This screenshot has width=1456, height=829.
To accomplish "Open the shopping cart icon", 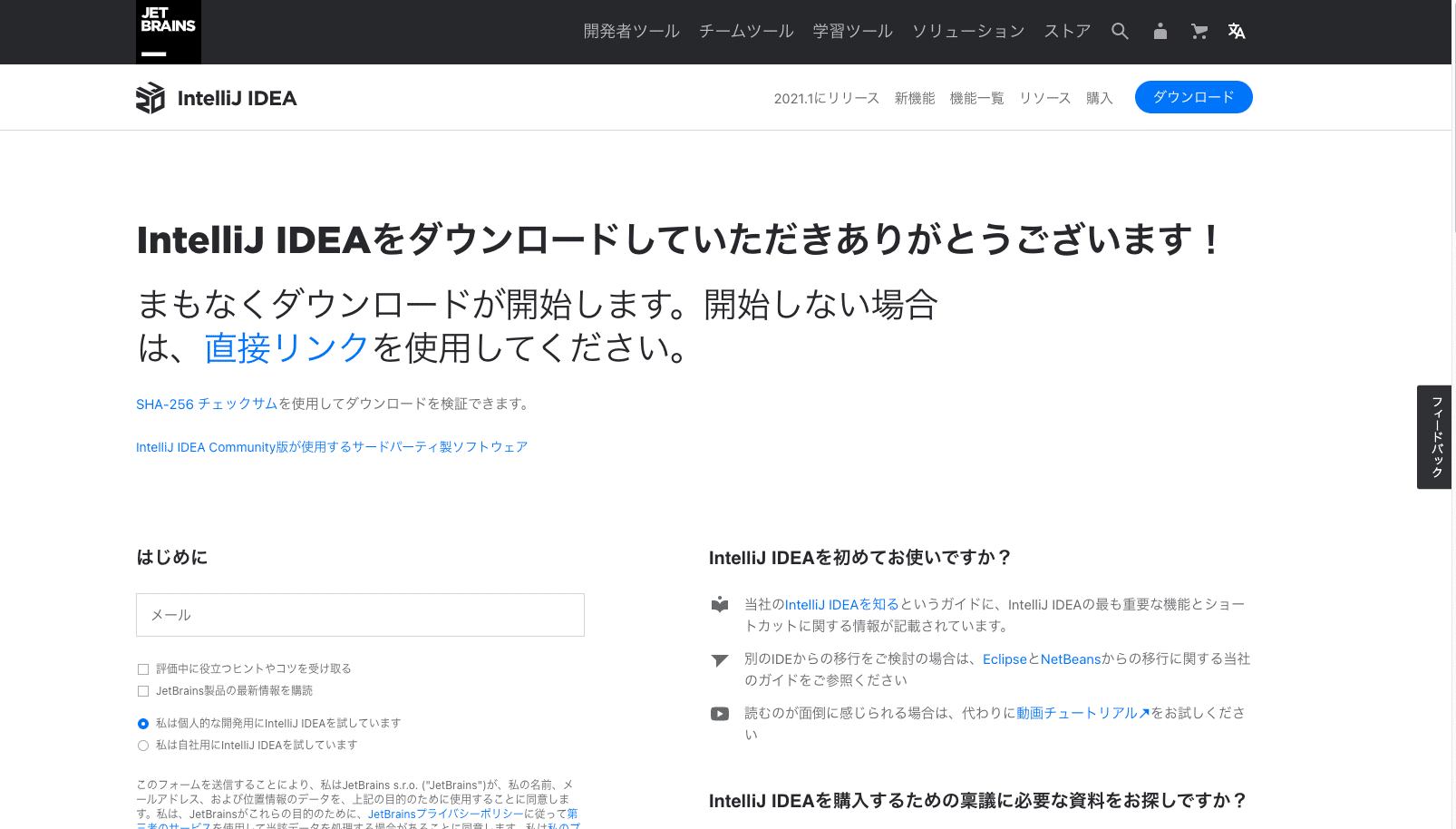I will [1199, 31].
